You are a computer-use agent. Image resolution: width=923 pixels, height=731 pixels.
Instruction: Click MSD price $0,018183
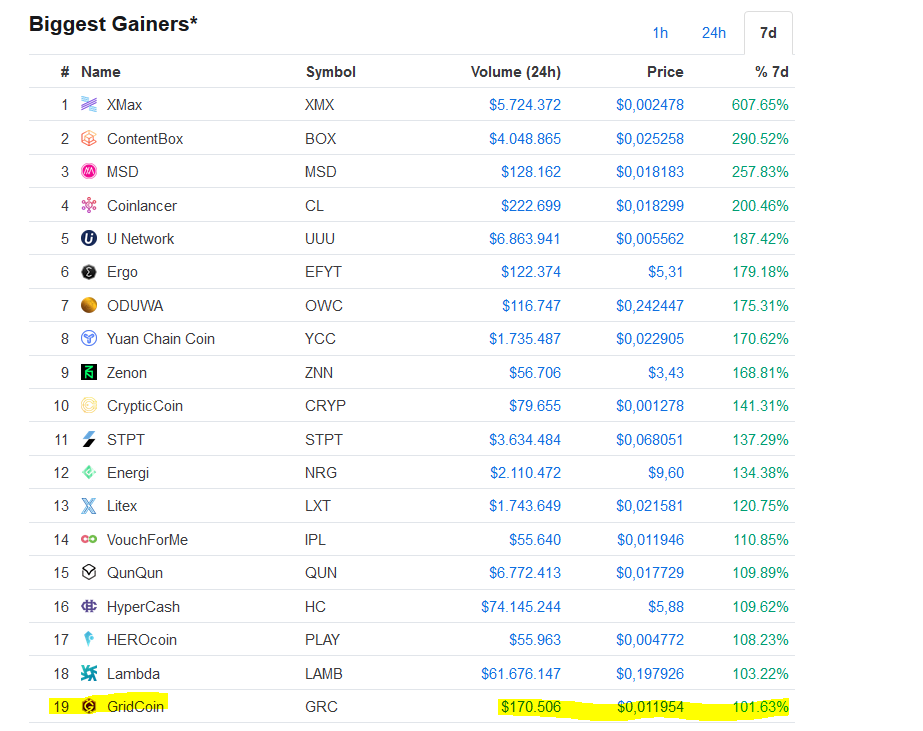[650, 172]
